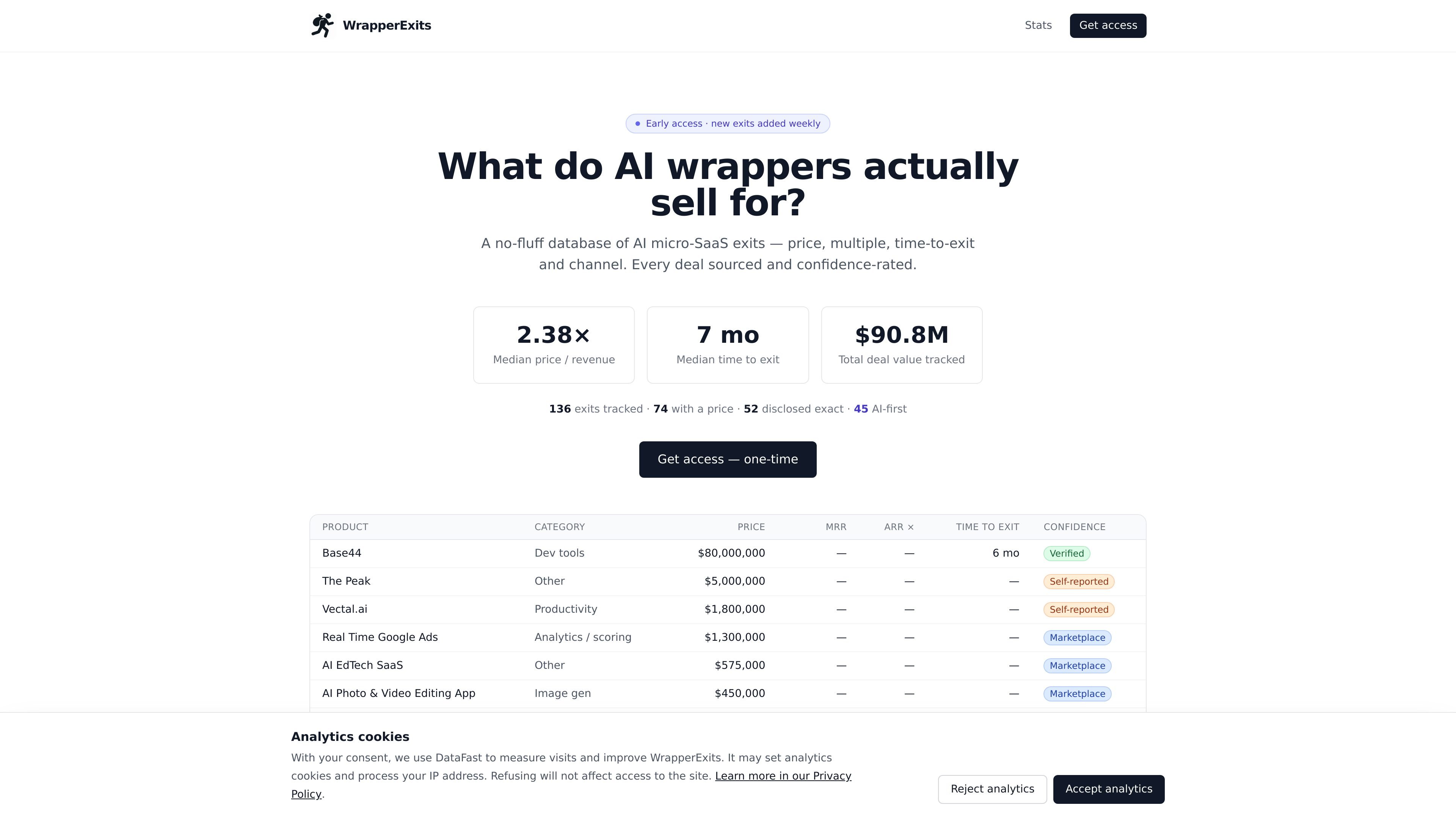This screenshot has width=1456, height=819.
Task: Click the Productivity category cell
Action: coord(566,609)
